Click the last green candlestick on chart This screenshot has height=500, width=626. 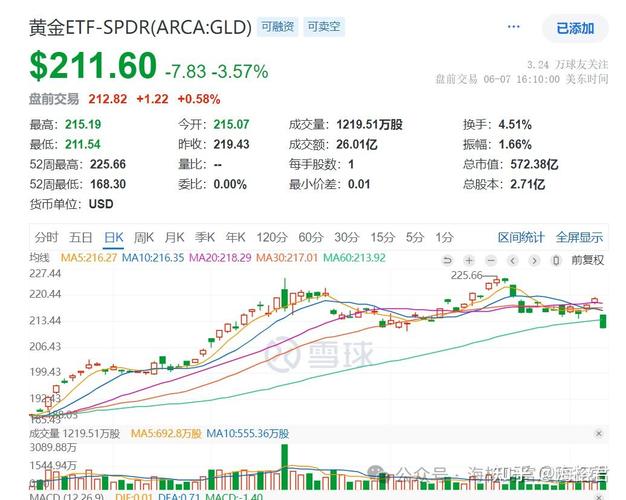603,321
